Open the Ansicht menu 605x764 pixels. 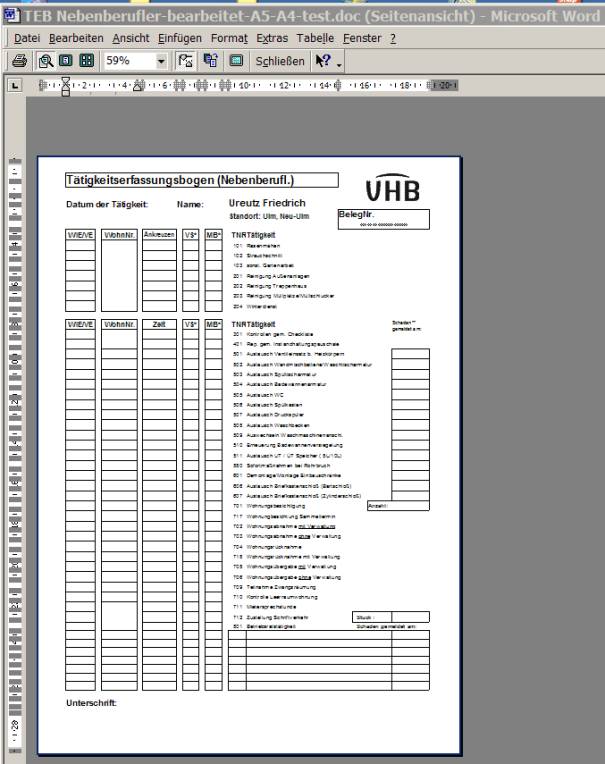point(131,38)
